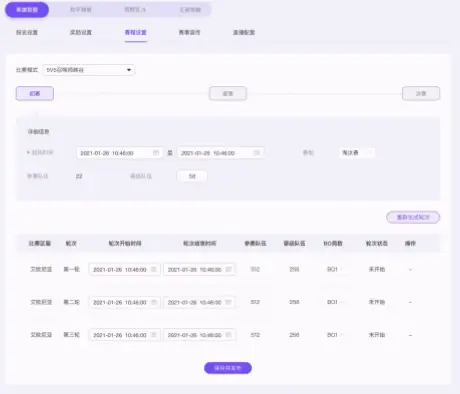
Task: Switch to the 直播配置 tab
Action: point(244,32)
